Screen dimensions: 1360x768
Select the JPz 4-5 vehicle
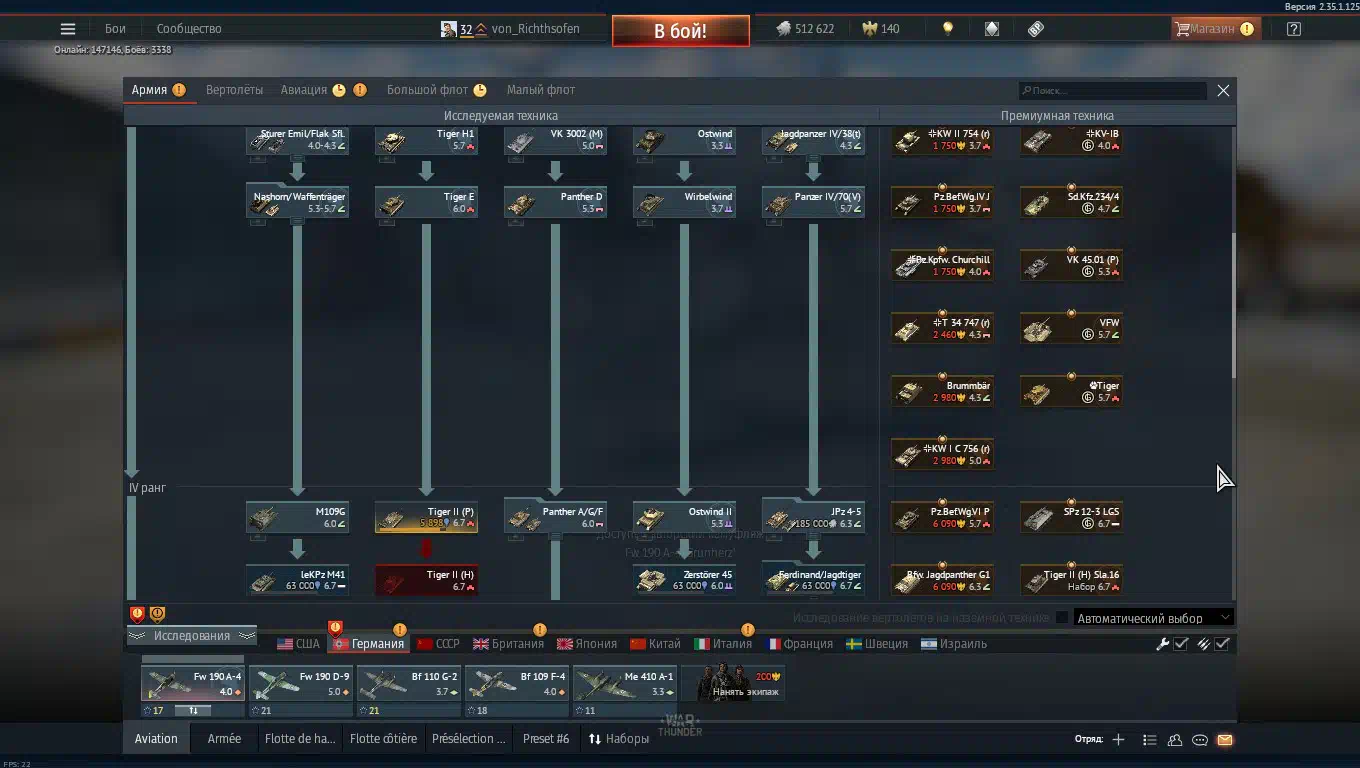pos(813,518)
